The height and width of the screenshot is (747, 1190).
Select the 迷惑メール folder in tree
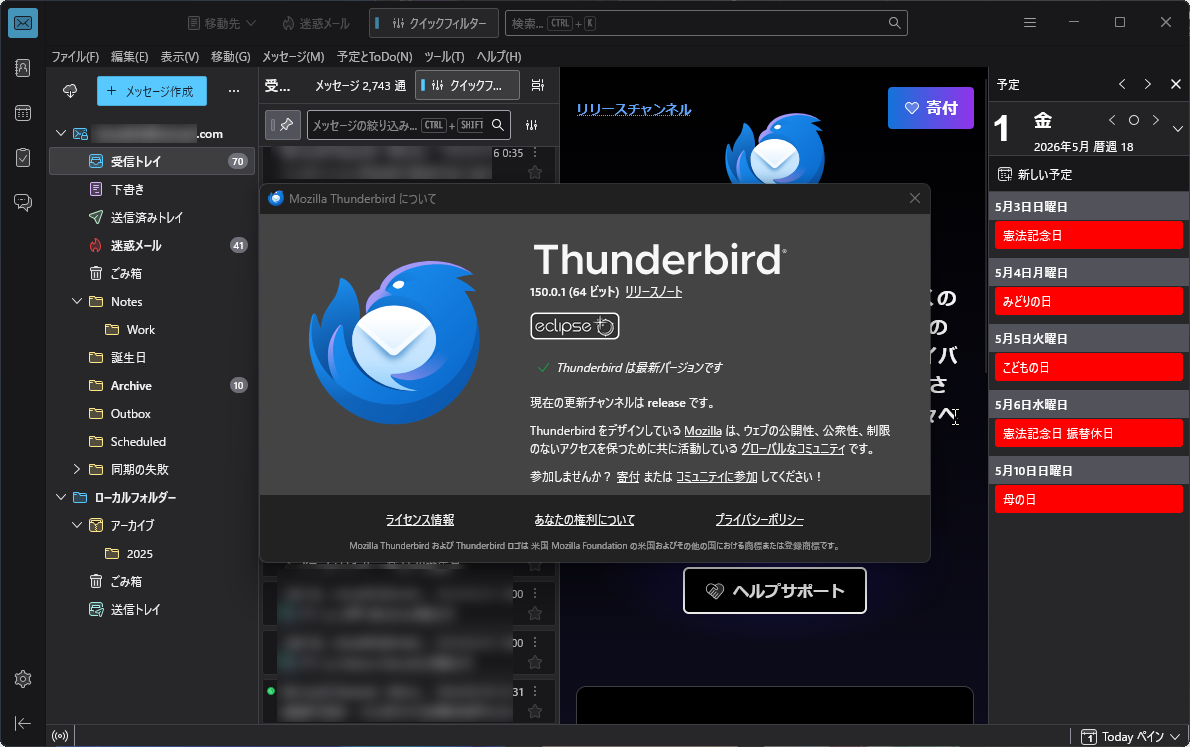[153, 245]
